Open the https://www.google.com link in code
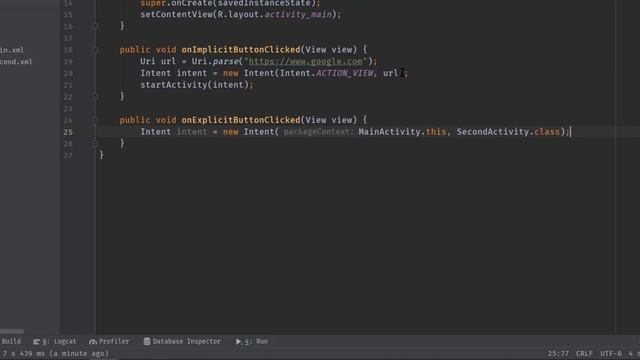This screenshot has width=640, height=360. click(305, 61)
